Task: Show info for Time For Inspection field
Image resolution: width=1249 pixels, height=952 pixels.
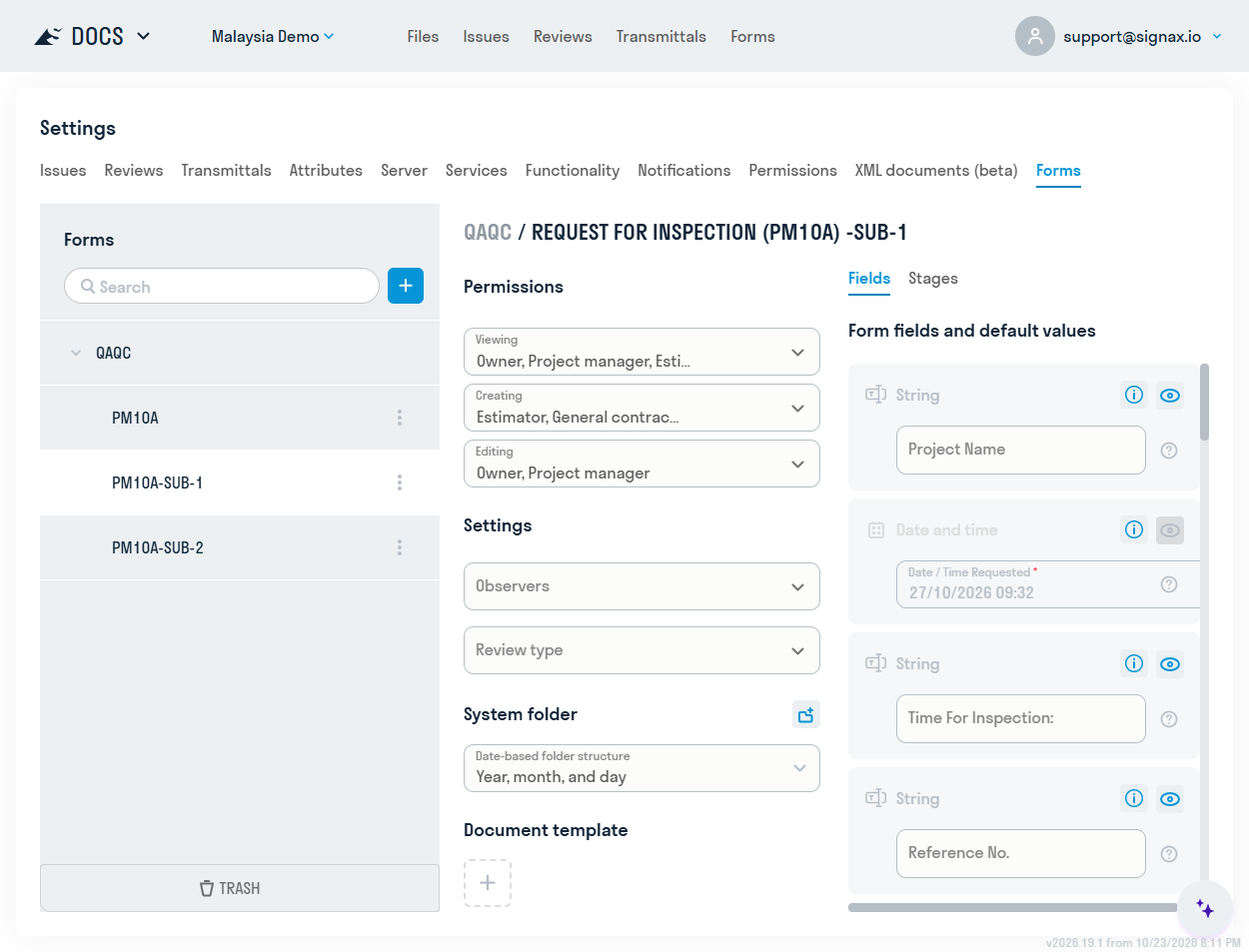Action: point(1134,663)
